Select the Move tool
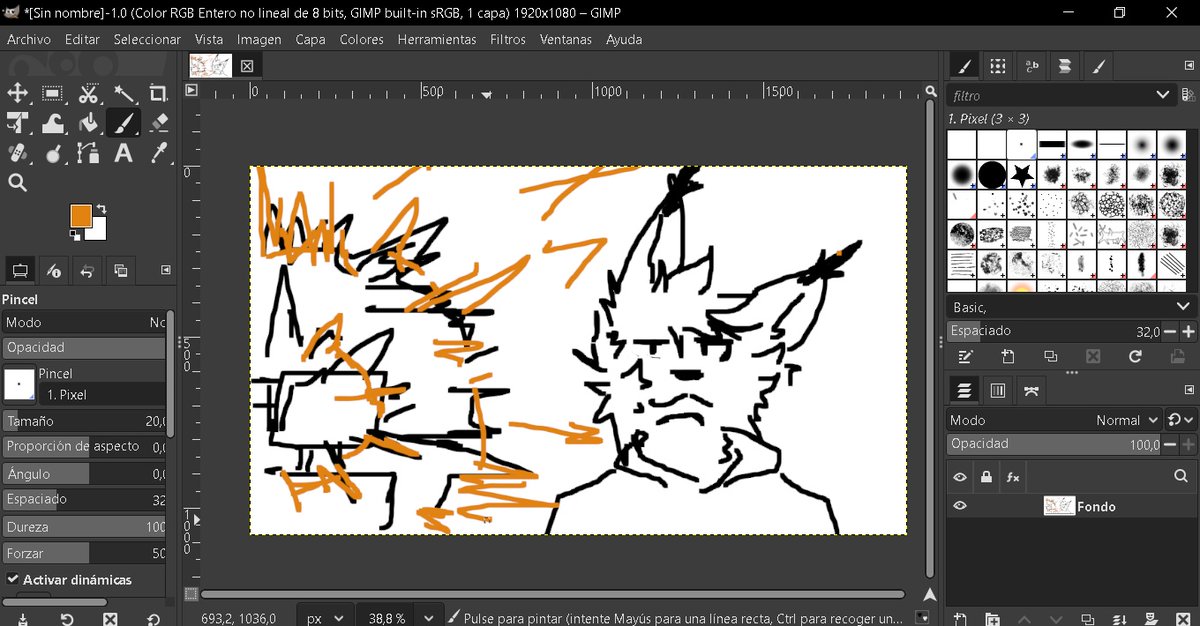Viewport: 1200px width, 626px height. (18, 93)
